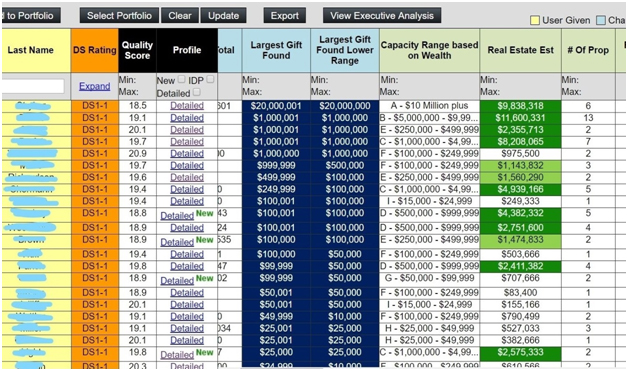Expand the DS Rating filter
628x371 pixels.
pyautogui.click(x=95, y=86)
